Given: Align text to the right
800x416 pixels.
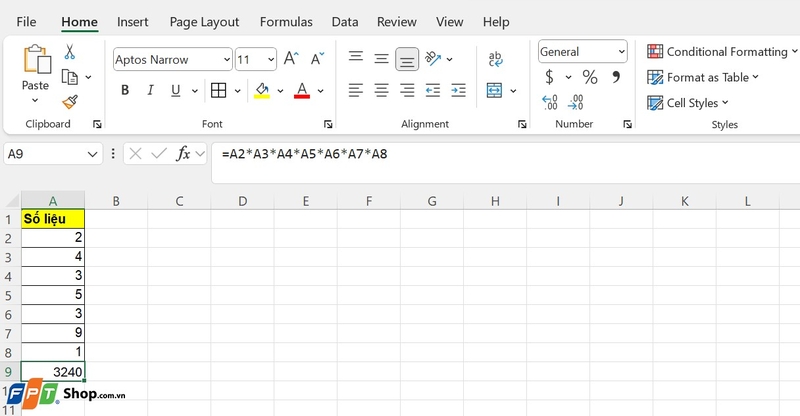Looking at the screenshot, I should click(407, 90).
